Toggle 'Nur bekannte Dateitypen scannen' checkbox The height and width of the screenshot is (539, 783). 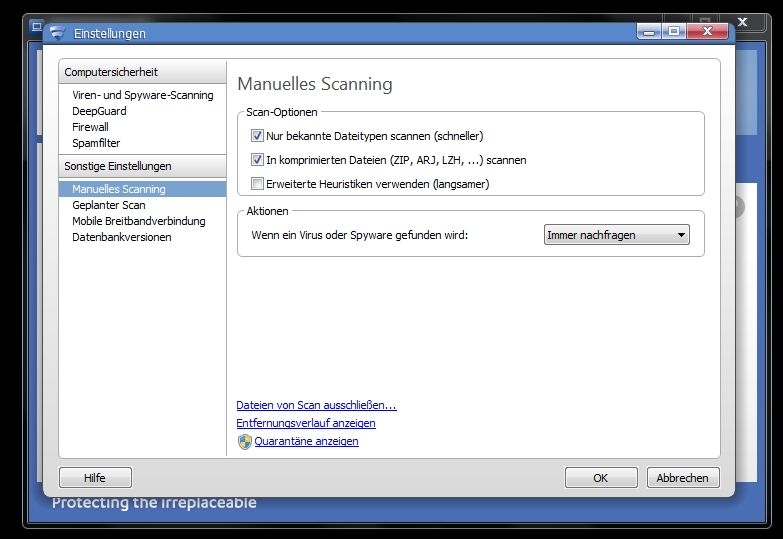pos(257,135)
